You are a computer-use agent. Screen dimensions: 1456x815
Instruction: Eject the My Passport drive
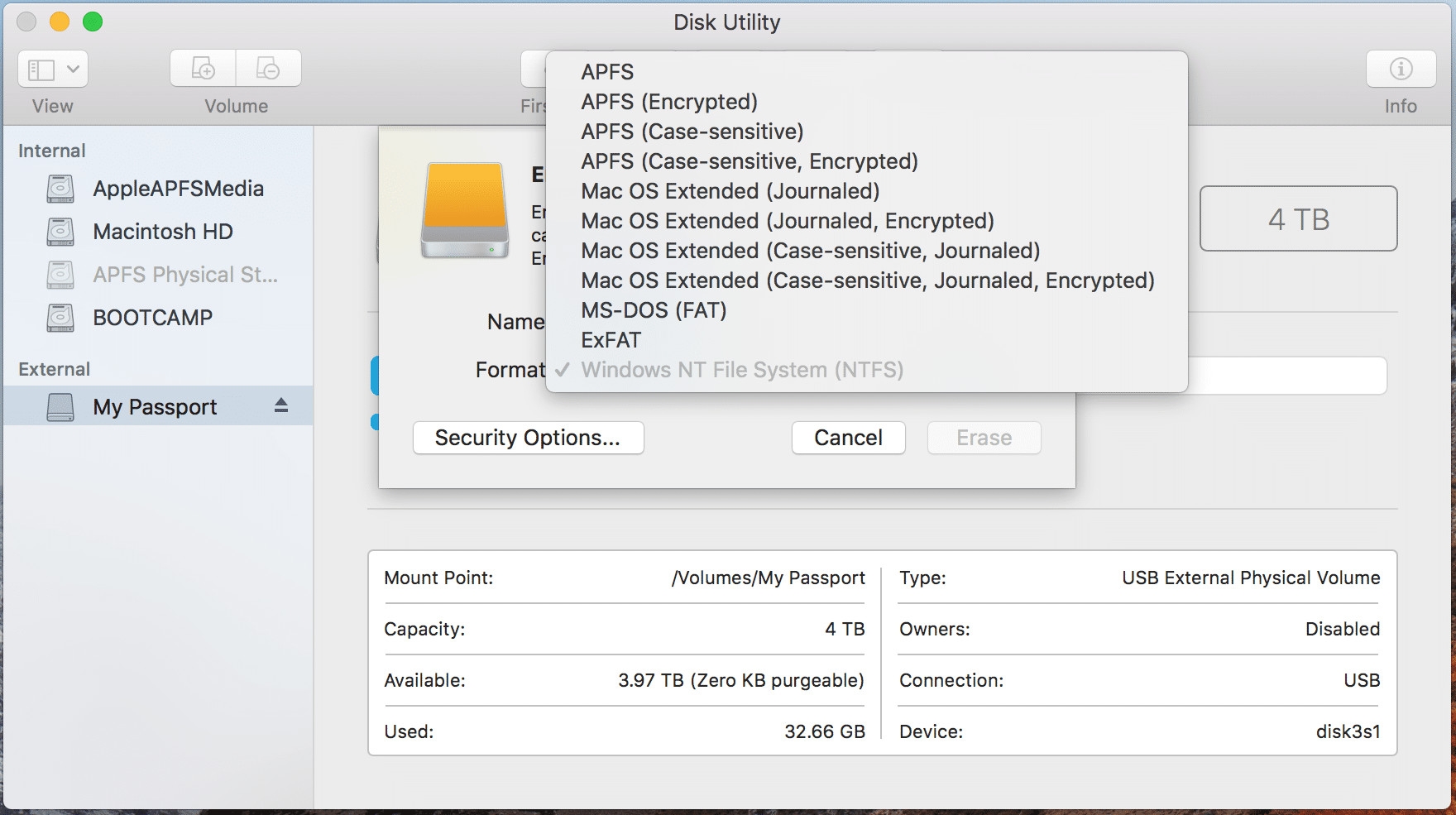click(x=281, y=405)
